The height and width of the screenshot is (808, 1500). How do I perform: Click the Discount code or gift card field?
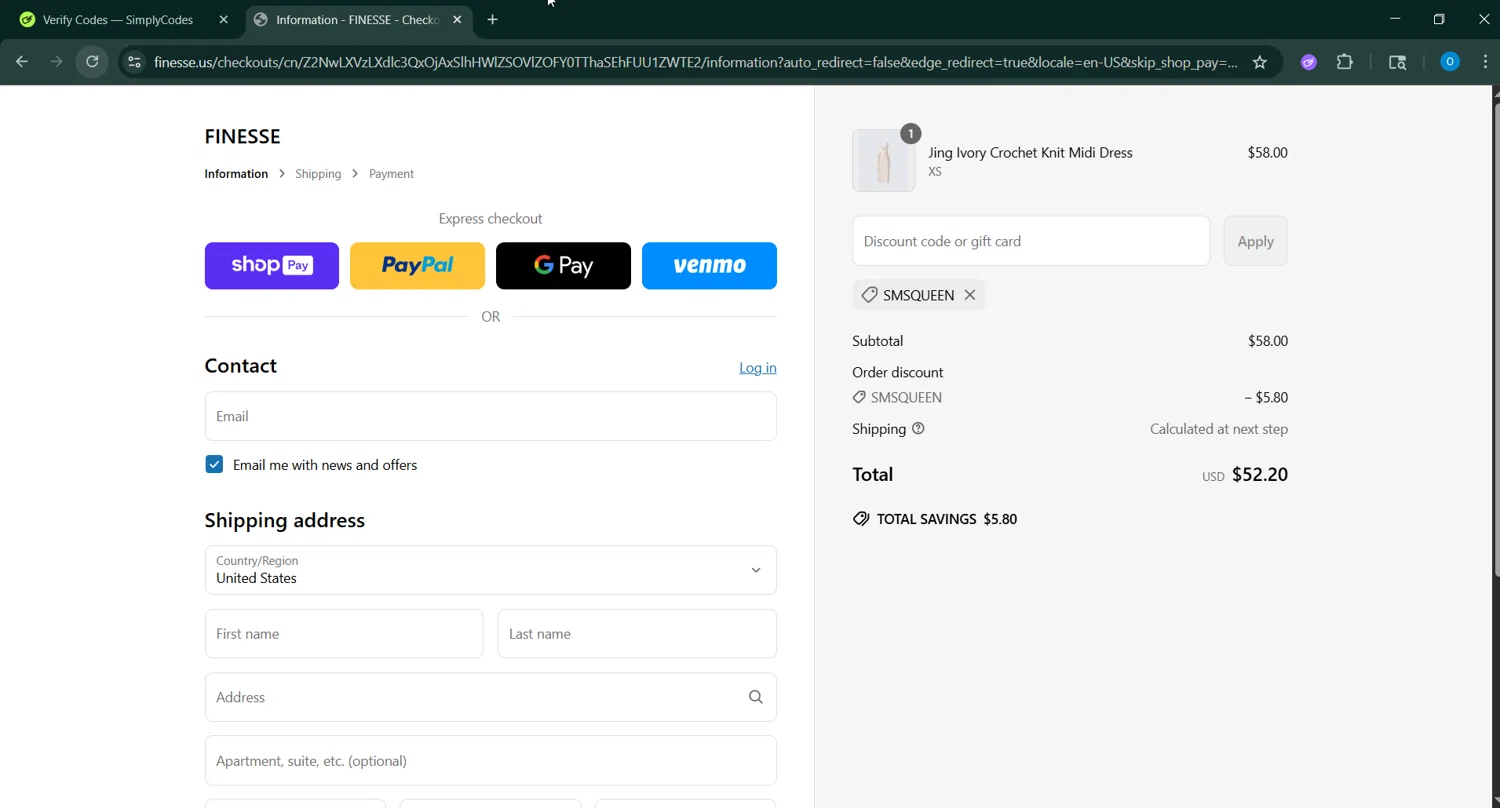[1031, 241]
